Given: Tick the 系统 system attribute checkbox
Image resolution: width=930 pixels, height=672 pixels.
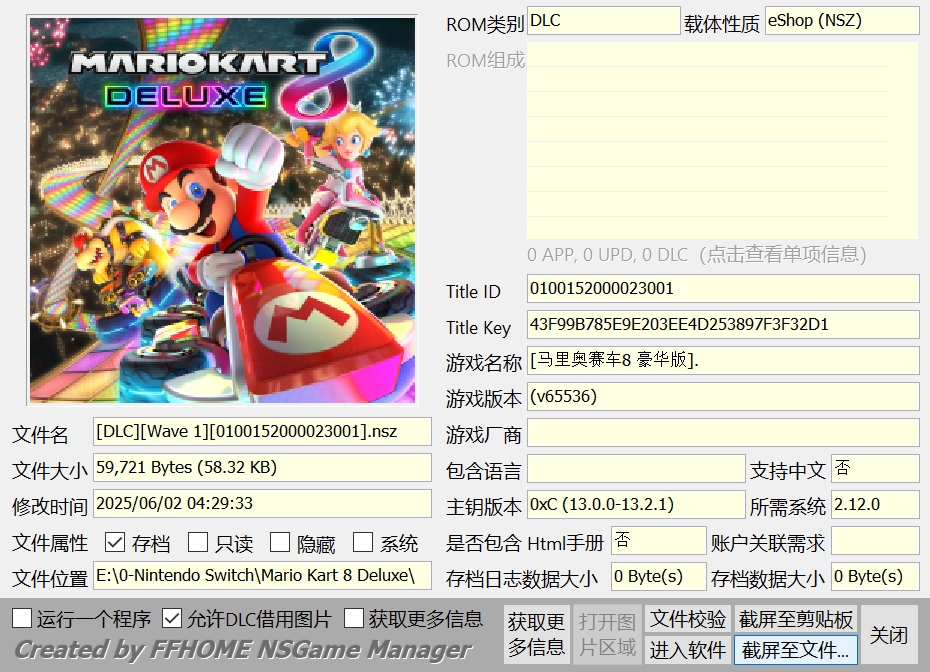Looking at the screenshot, I should click(363, 543).
